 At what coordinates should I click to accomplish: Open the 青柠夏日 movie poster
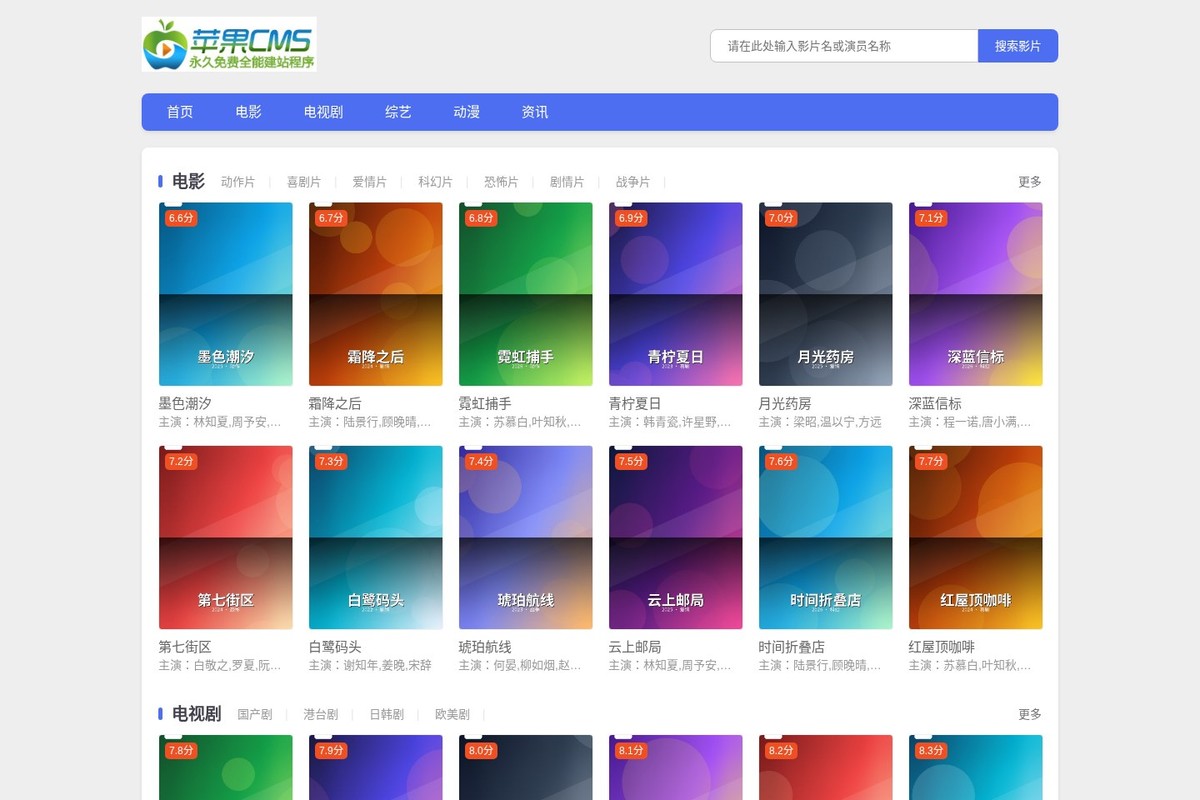(x=676, y=294)
